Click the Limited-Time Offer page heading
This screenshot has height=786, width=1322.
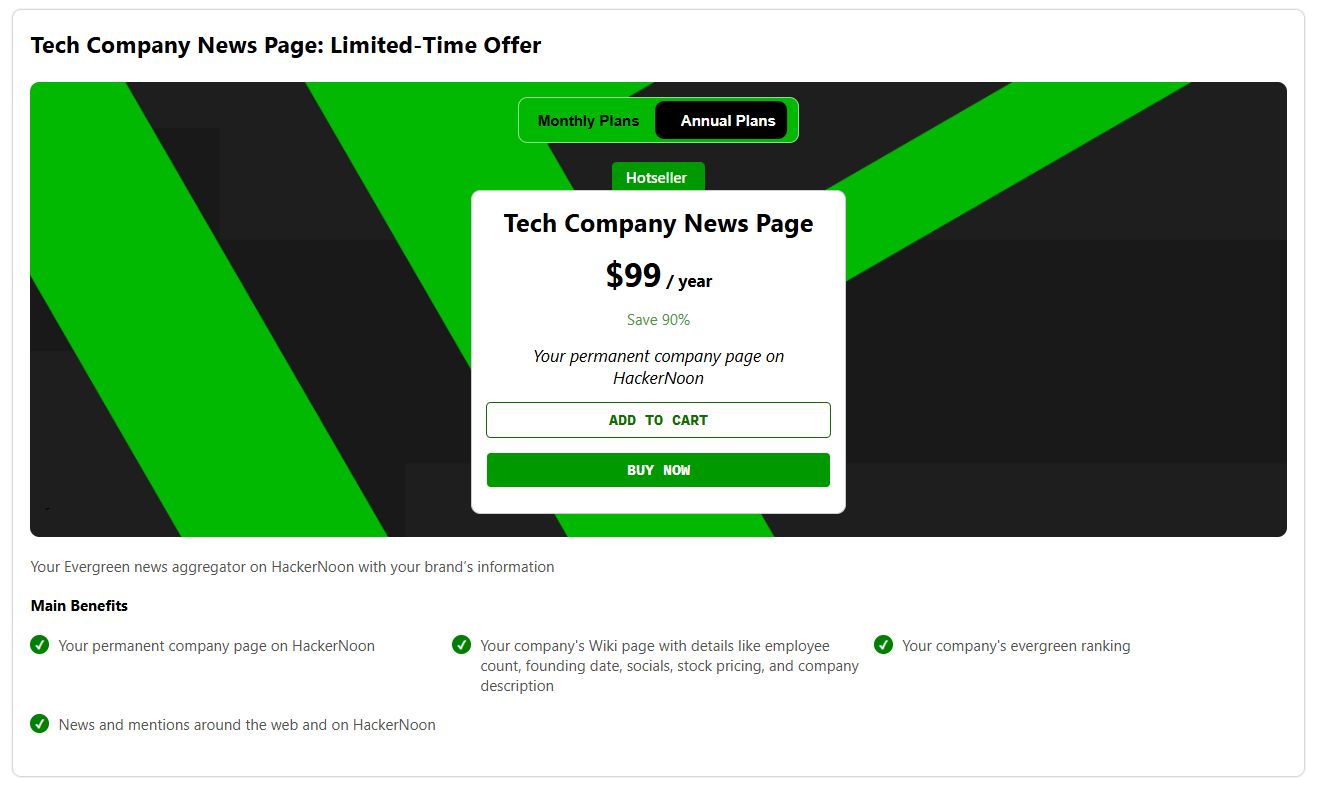click(x=286, y=45)
